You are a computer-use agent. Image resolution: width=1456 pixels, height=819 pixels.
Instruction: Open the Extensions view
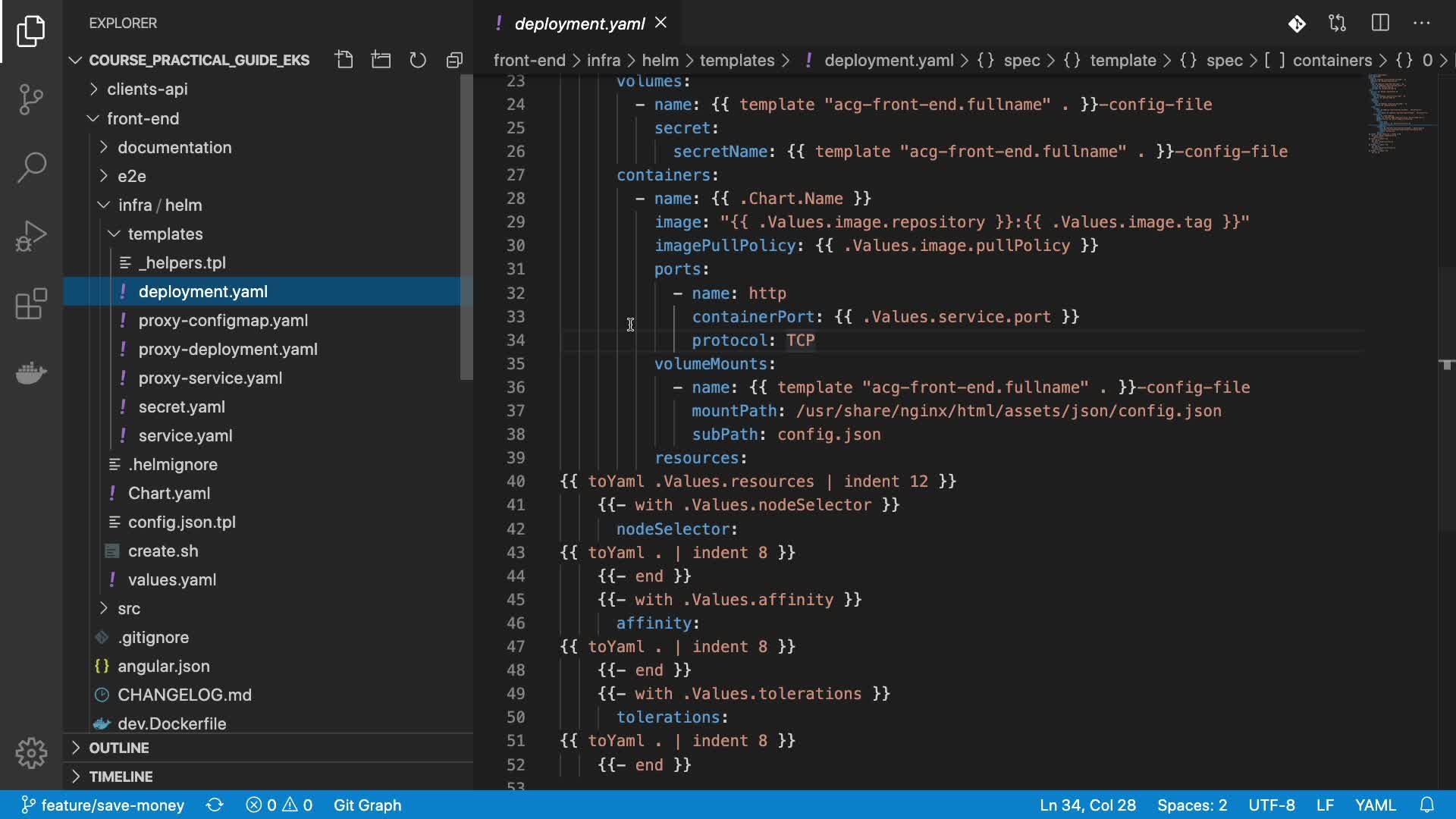31,304
